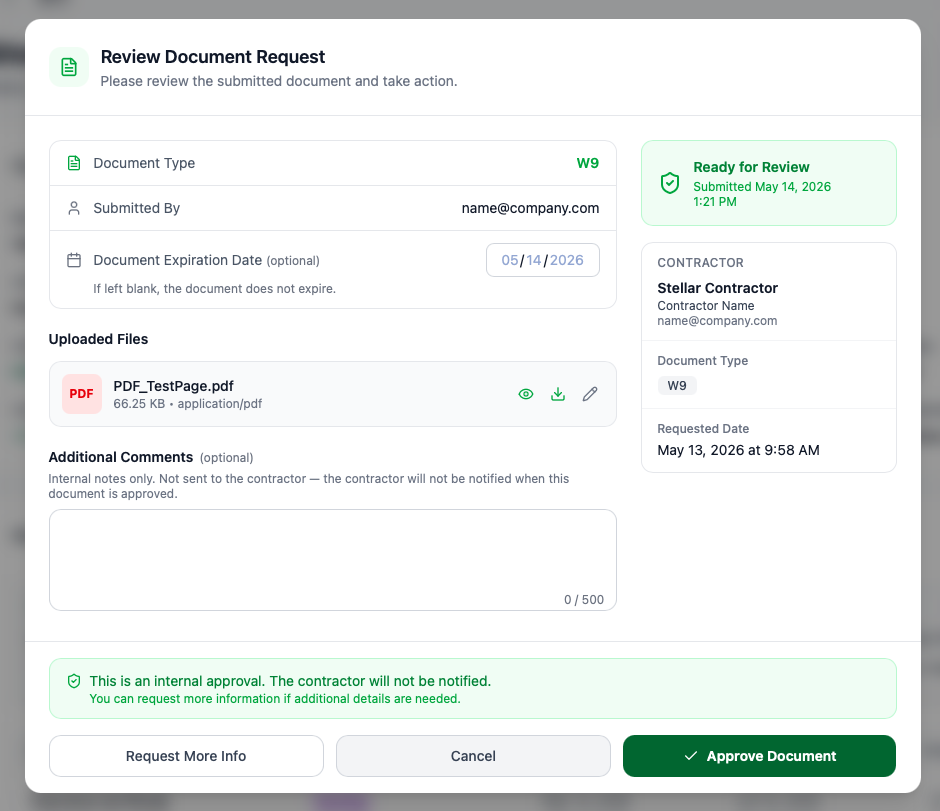Select the year 2026 in expiration date
940x811 pixels.
coord(567,260)
